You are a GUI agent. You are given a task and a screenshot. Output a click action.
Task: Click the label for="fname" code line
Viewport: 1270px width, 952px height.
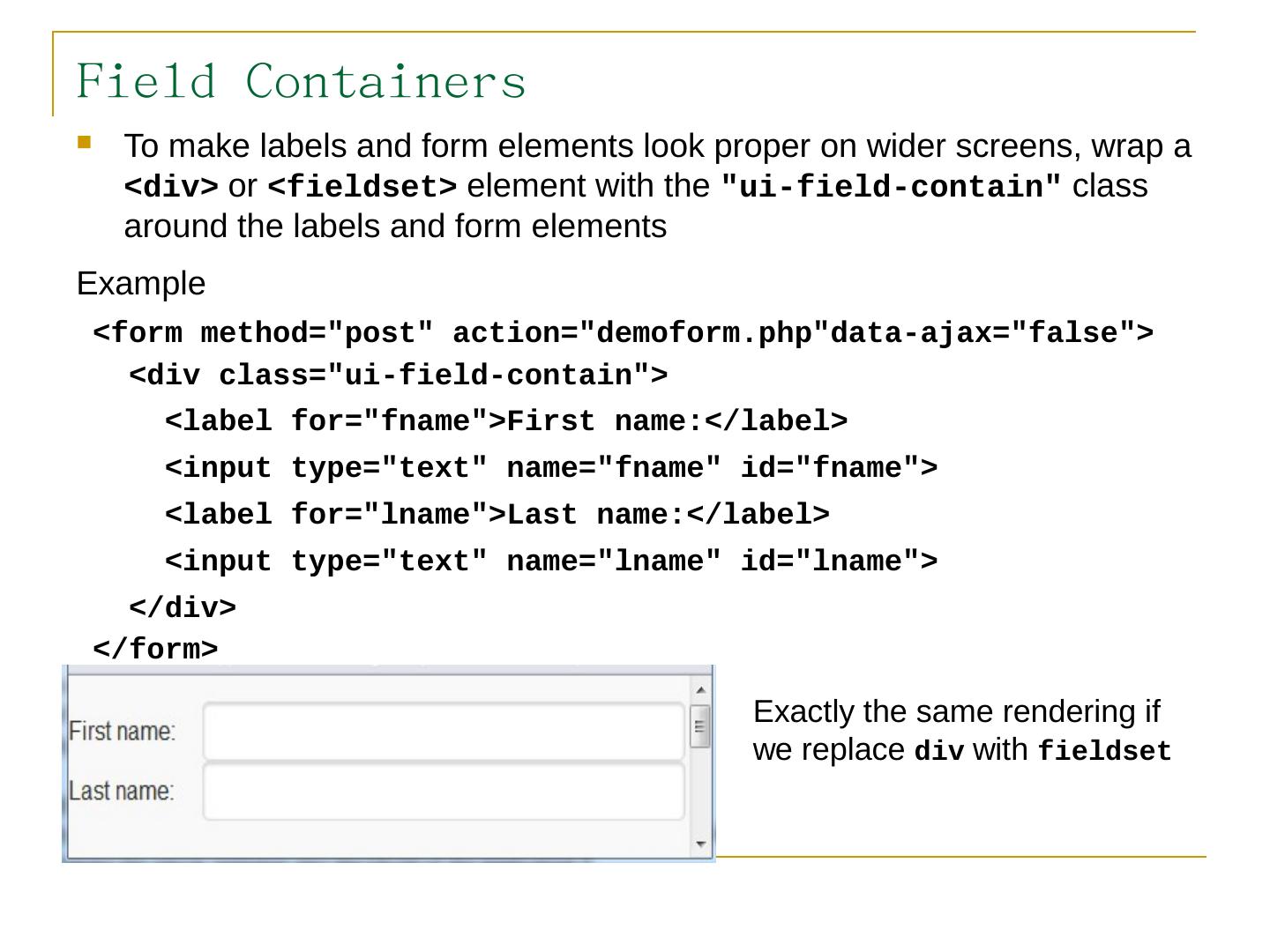(x=506, y=421)
